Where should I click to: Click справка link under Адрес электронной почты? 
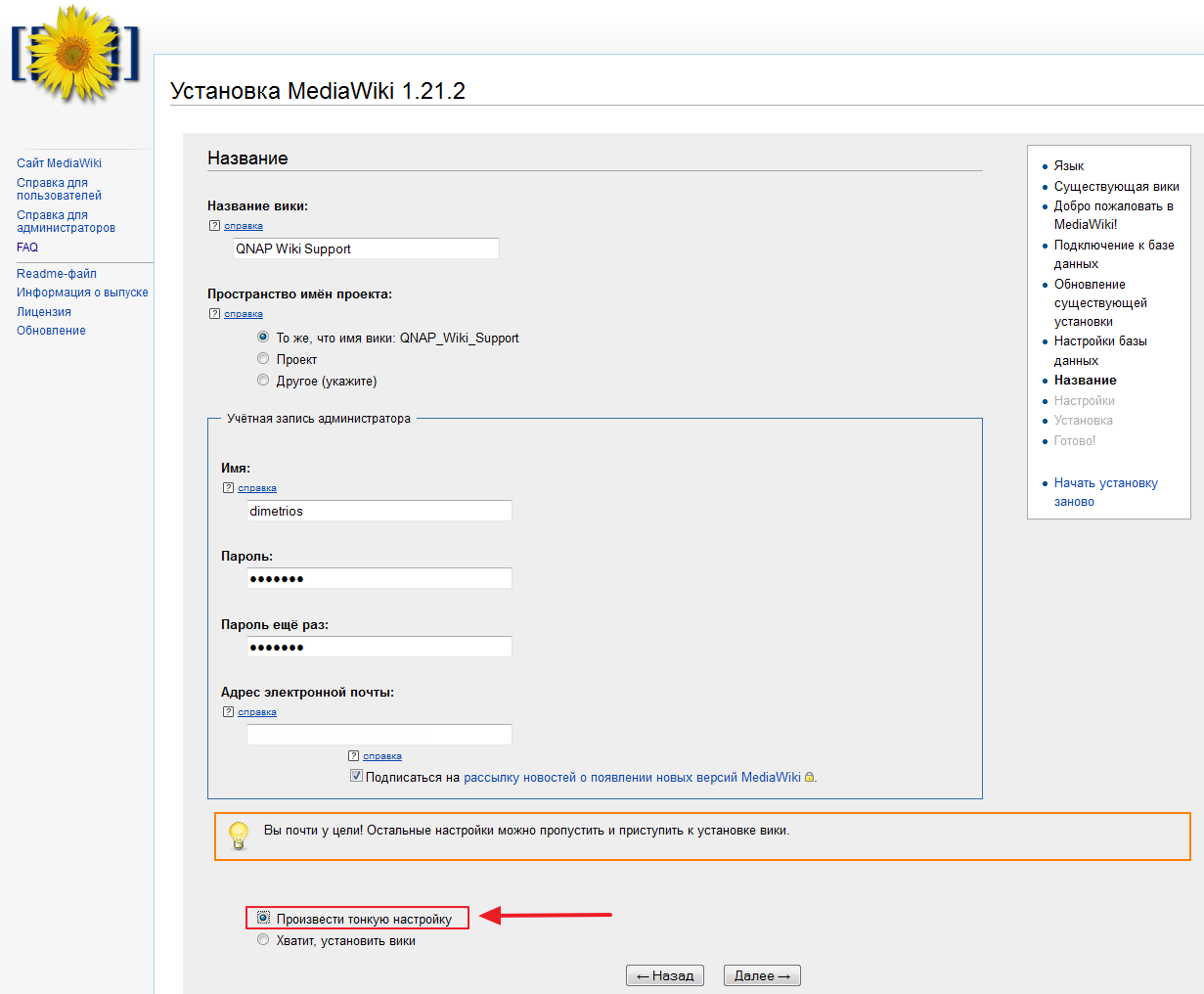pos(257,712)
